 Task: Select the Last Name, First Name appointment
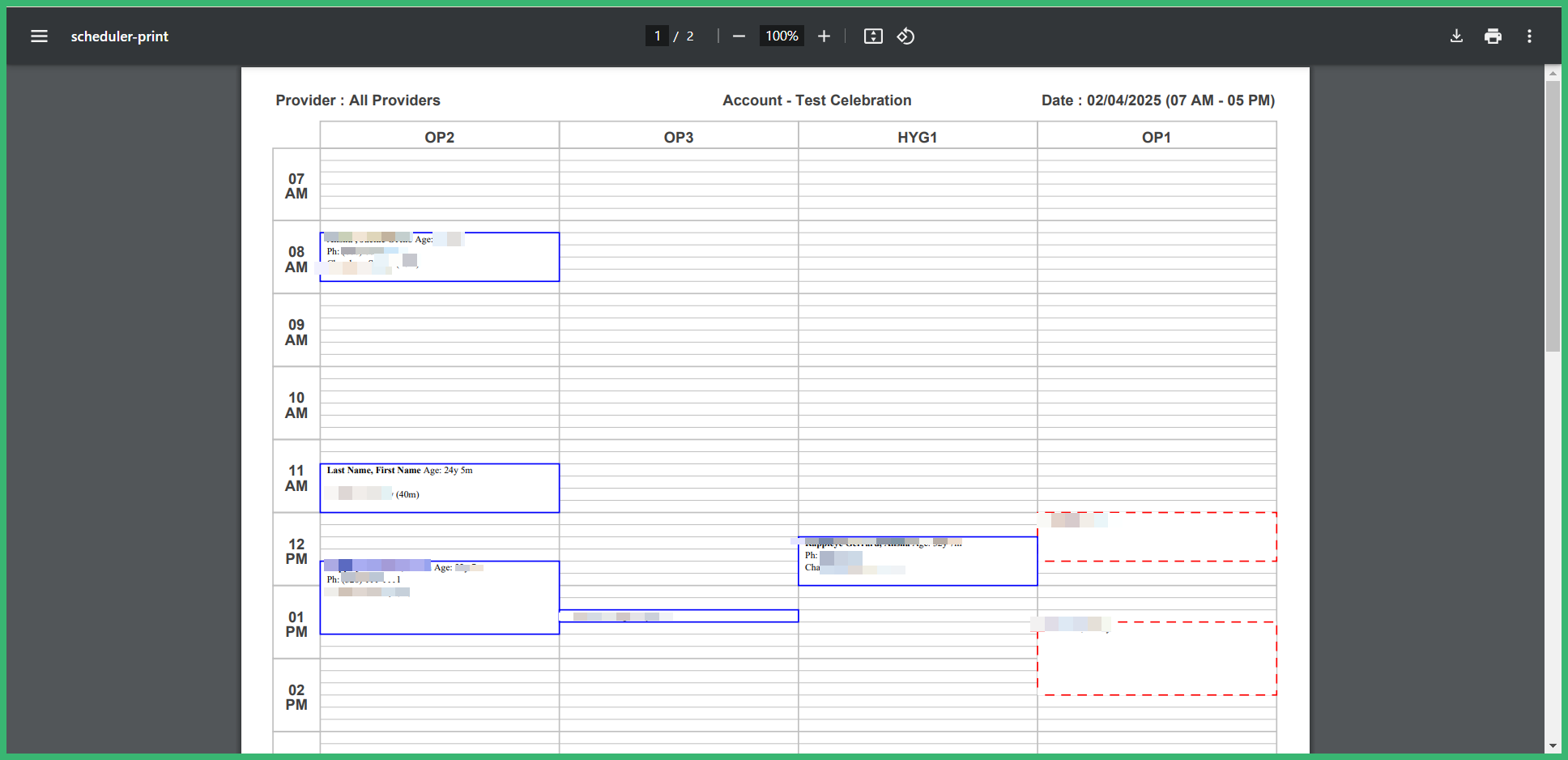coord(439,487)
